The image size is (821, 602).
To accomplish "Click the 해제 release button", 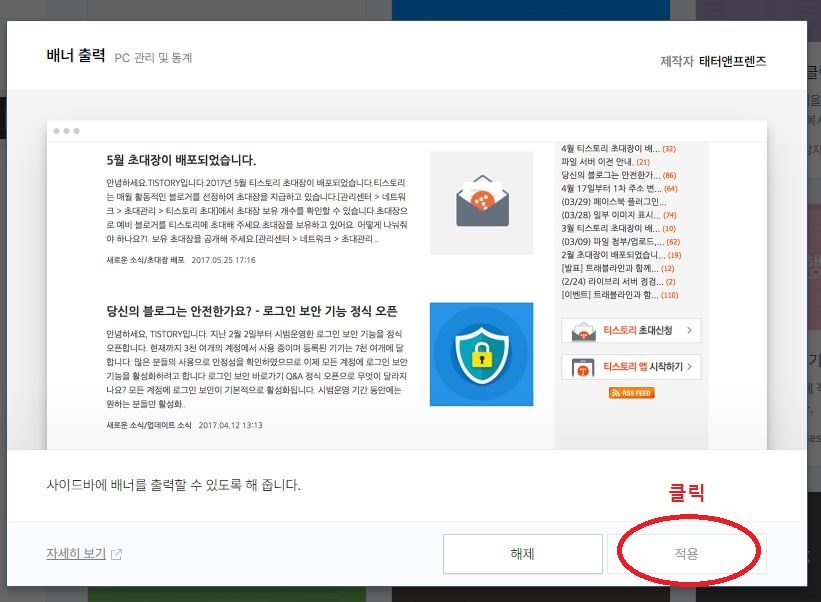I will [x=523, y=553].
